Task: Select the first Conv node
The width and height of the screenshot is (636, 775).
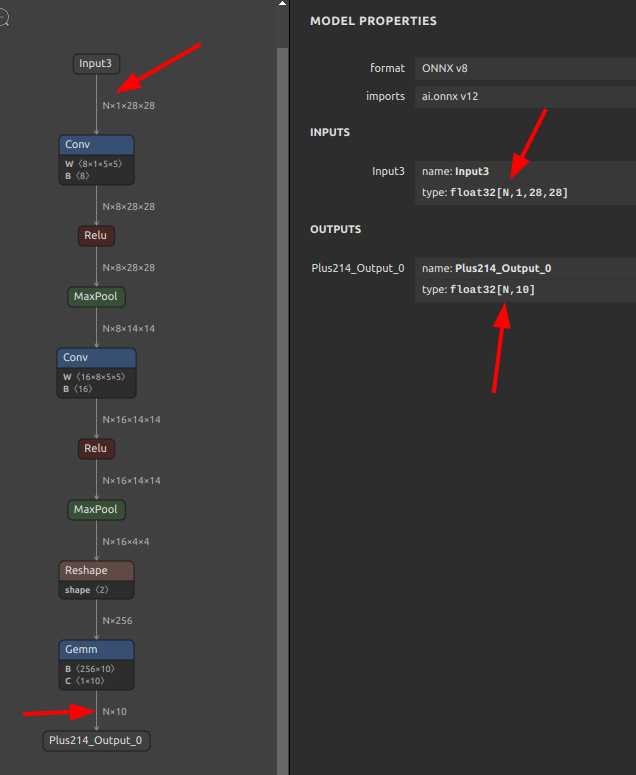Action: tap(96, 160)
